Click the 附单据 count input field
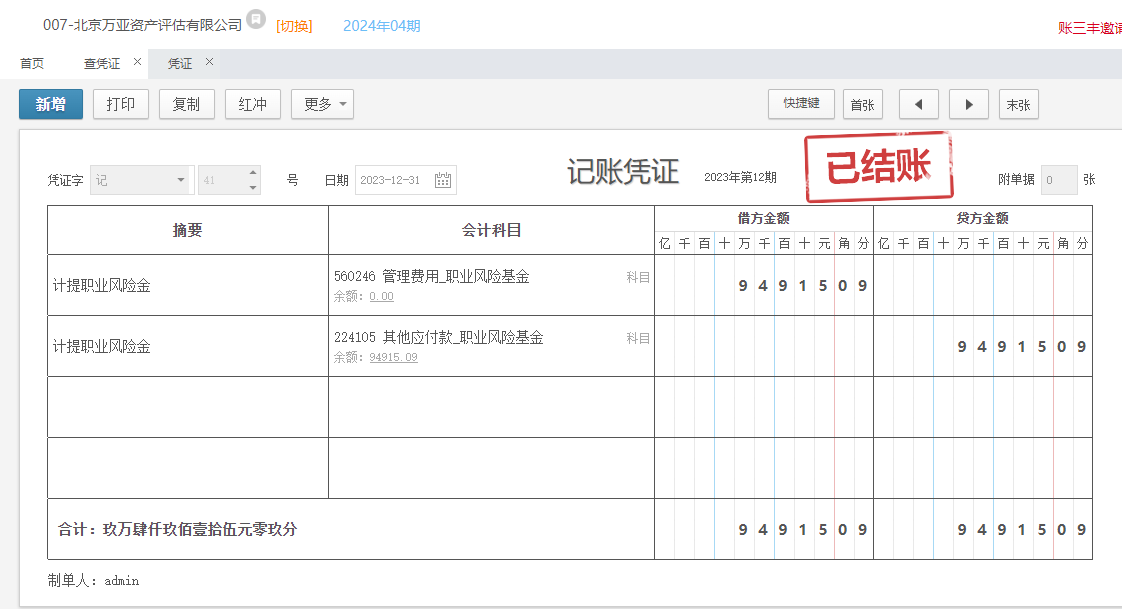 tap(1058, 180)
